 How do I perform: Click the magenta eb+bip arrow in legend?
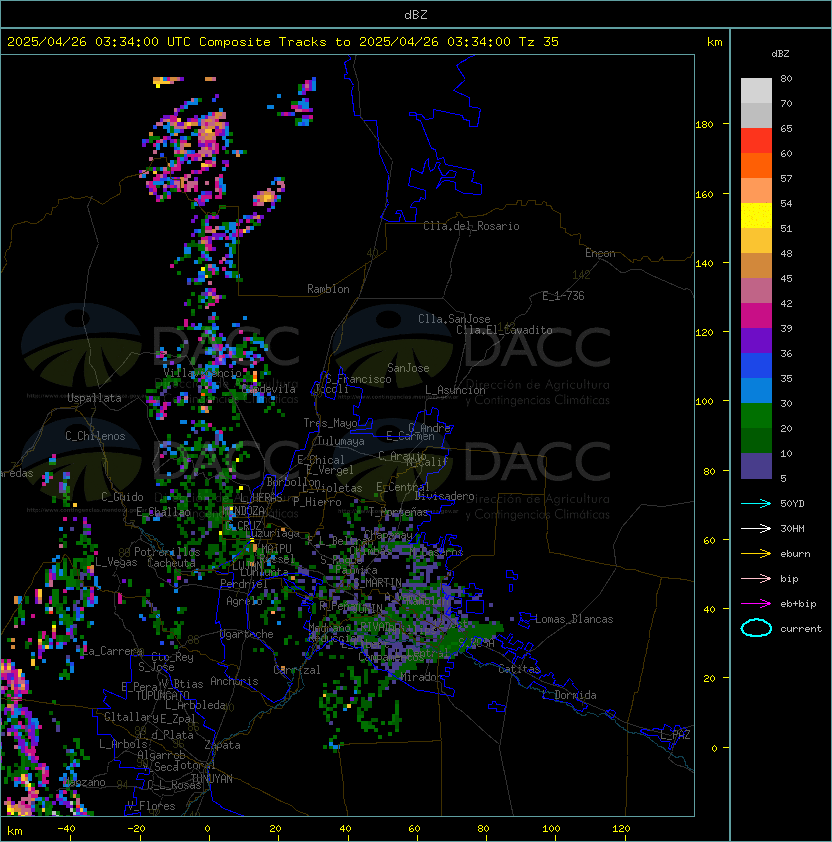[756, 604]
